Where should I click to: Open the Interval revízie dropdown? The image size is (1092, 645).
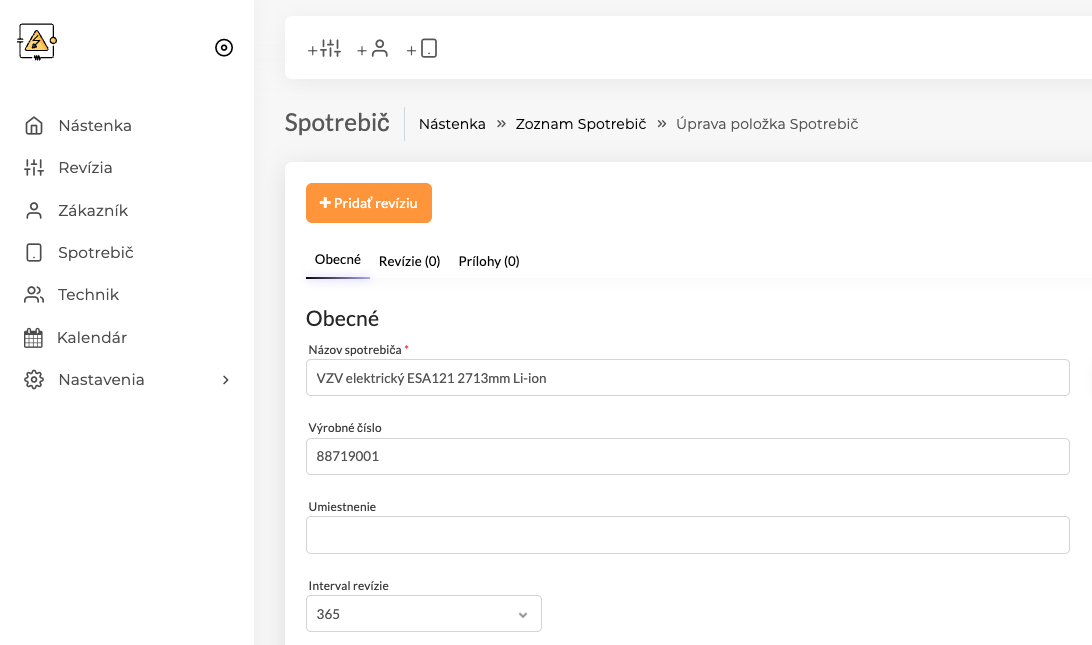(x=423, y=614)
